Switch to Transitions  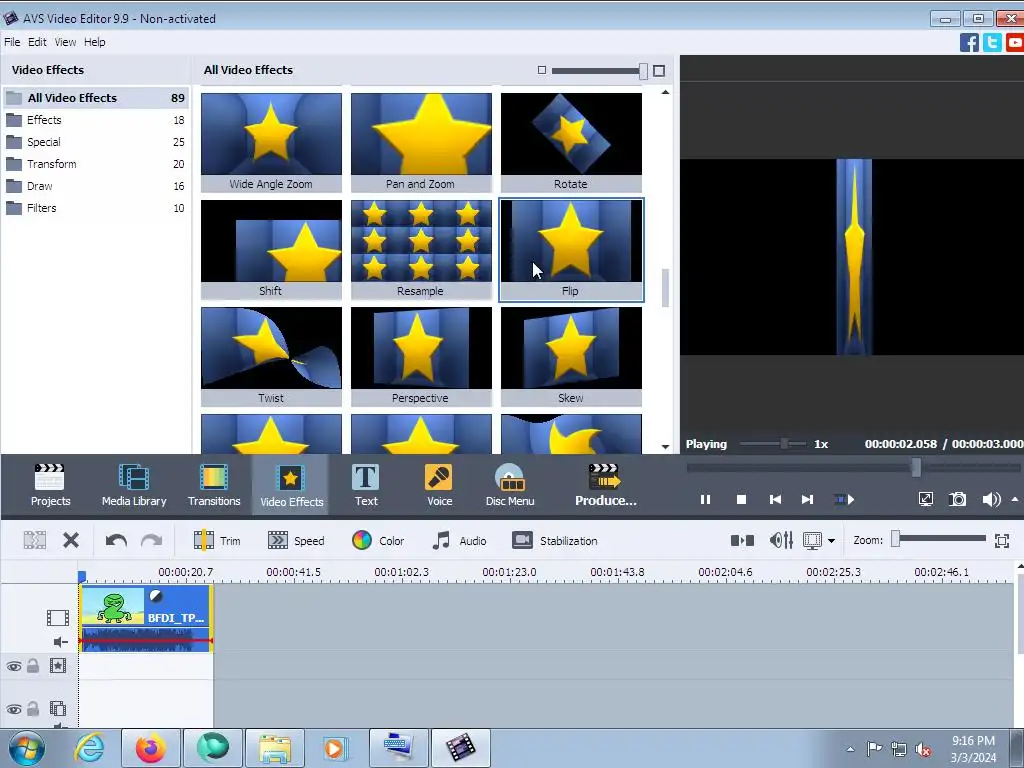(214, 485)
